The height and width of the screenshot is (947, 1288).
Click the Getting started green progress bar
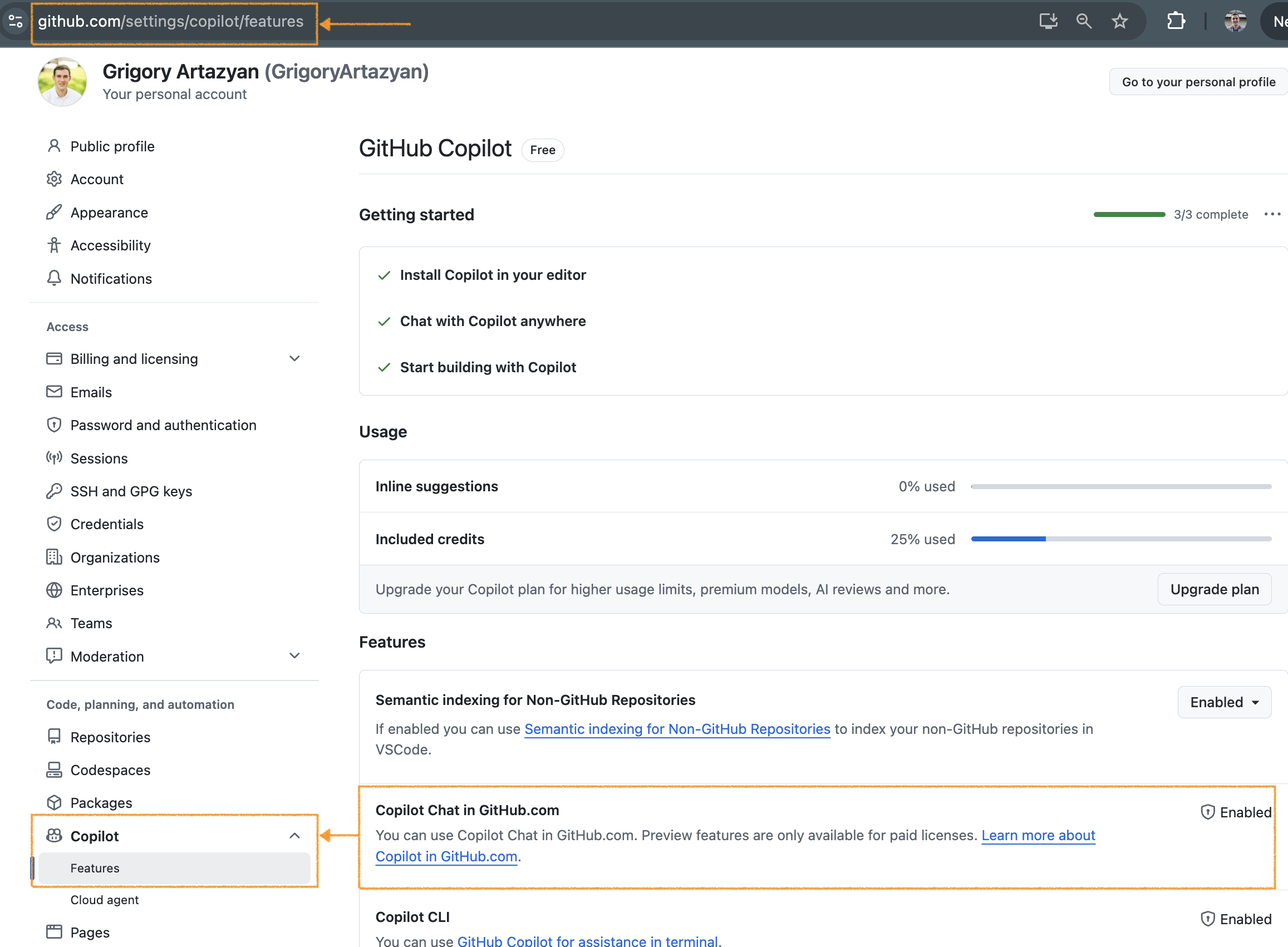(x=1129, y=214)
